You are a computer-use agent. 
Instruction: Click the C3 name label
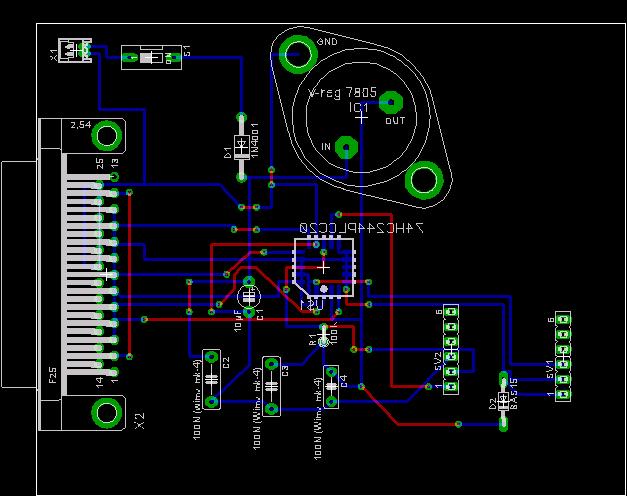tap(285, 371)
